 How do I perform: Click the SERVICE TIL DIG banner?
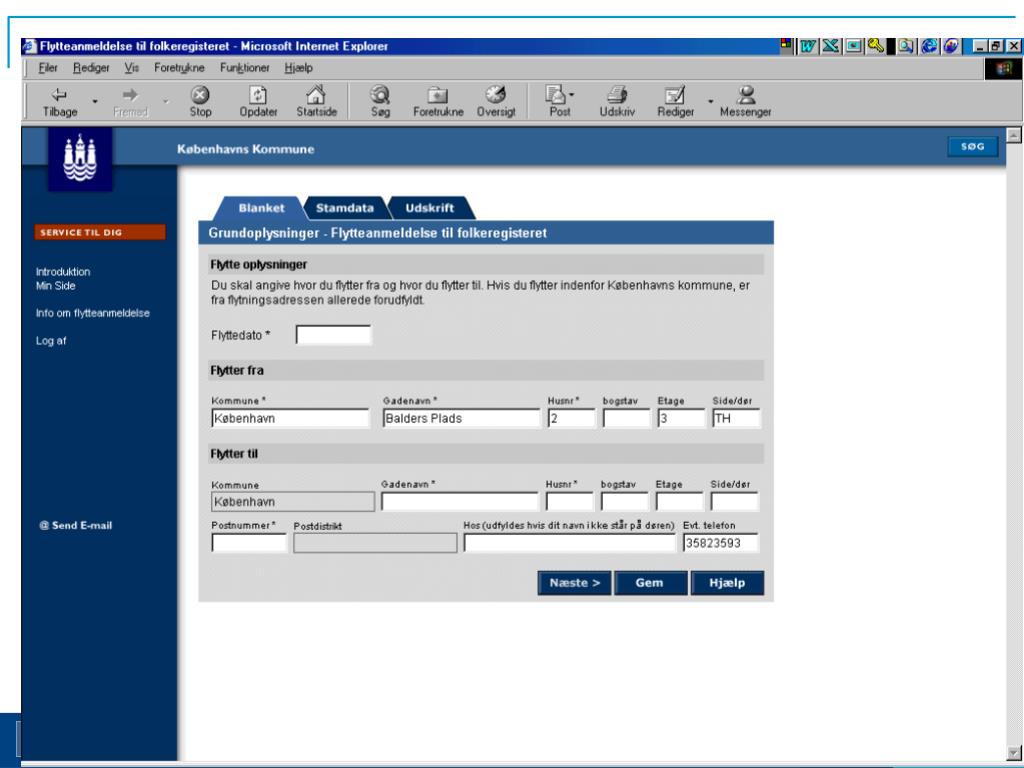click(x=100, y=232)
